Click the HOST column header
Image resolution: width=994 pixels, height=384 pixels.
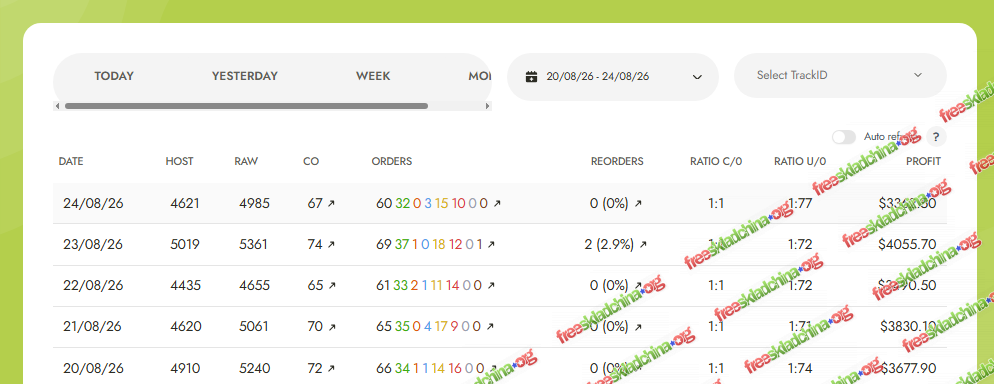click(179, 162)
